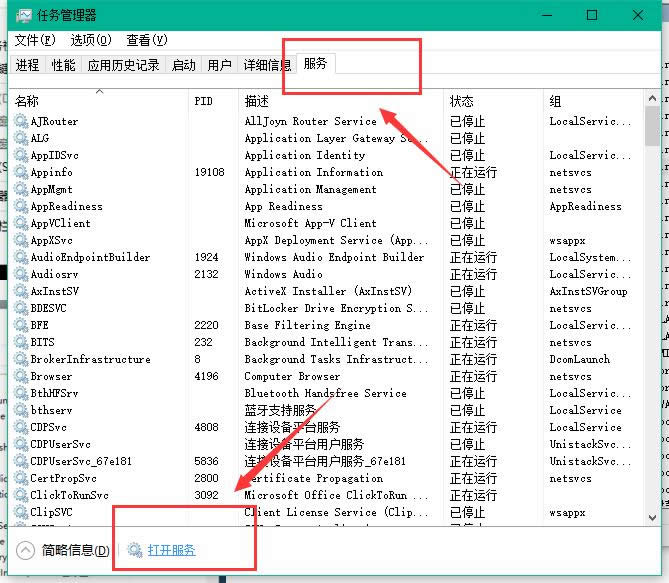Open the 查看(V) menu
669x583 pixels.
tap(147, 40)
